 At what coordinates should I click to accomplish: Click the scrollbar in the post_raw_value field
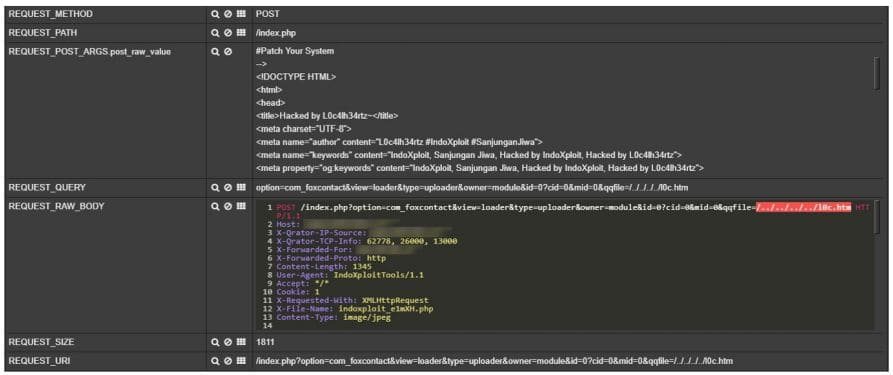(x=877, y=73)
